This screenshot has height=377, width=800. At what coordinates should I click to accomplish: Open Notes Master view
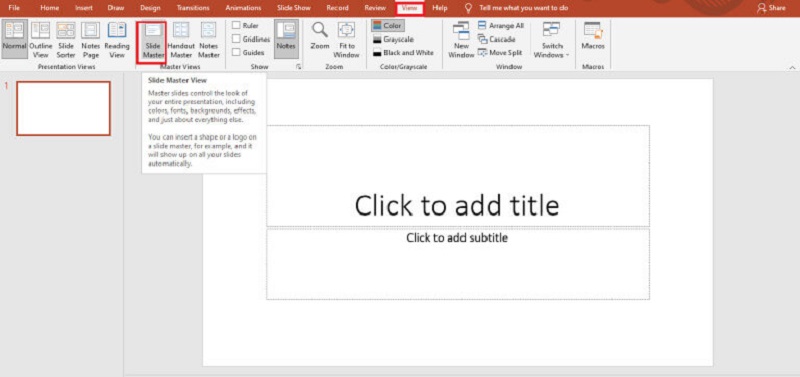point(209,40)
